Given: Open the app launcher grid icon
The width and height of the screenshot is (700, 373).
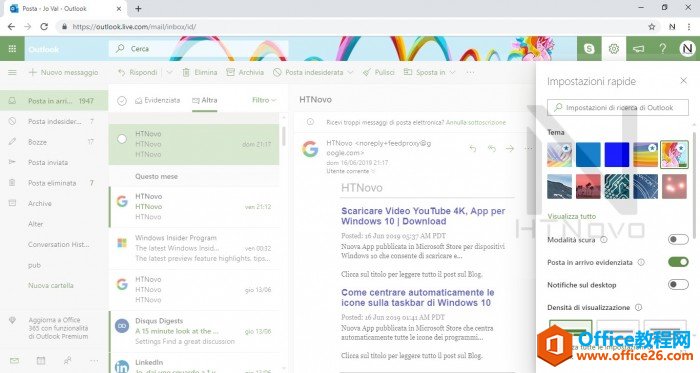Looking at the screenshot, I should tap(12, 49).
